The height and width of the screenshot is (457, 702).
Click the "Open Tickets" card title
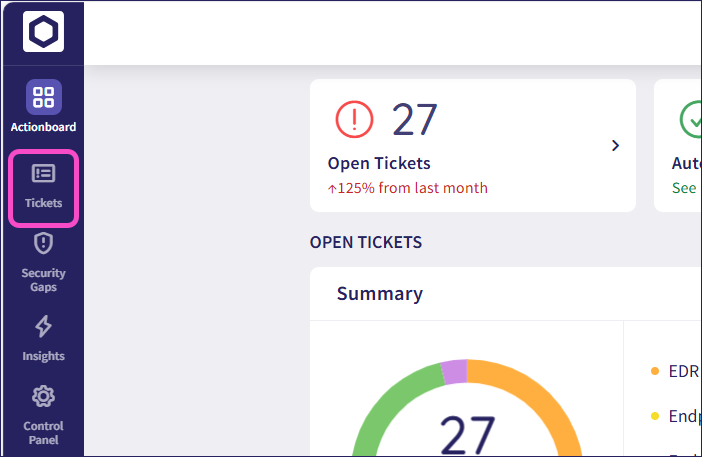tap(379, 163)
